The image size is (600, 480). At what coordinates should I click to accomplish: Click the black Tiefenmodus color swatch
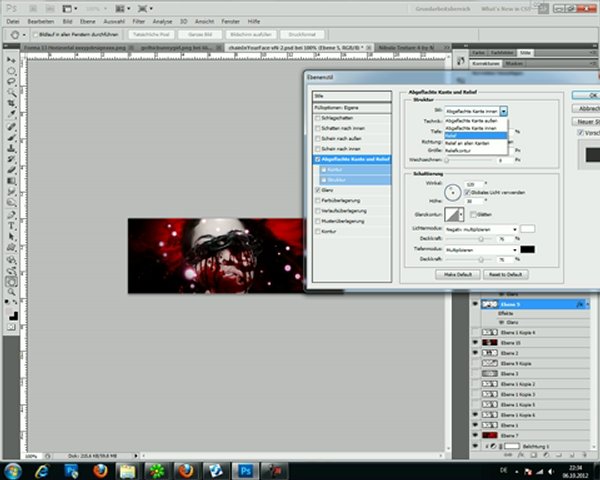point(528,248)
